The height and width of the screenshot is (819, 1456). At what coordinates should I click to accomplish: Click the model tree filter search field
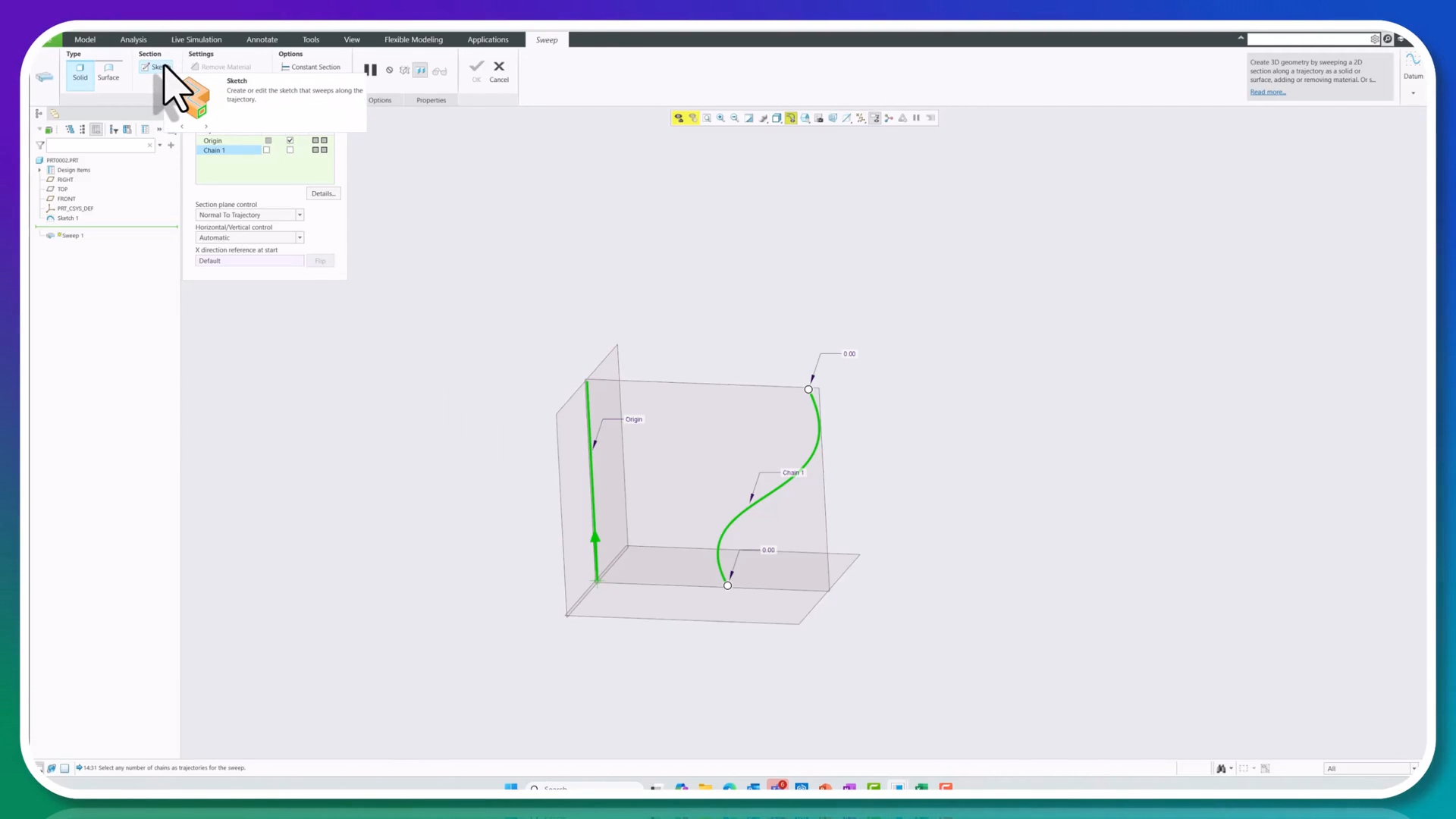pos(99,145)
